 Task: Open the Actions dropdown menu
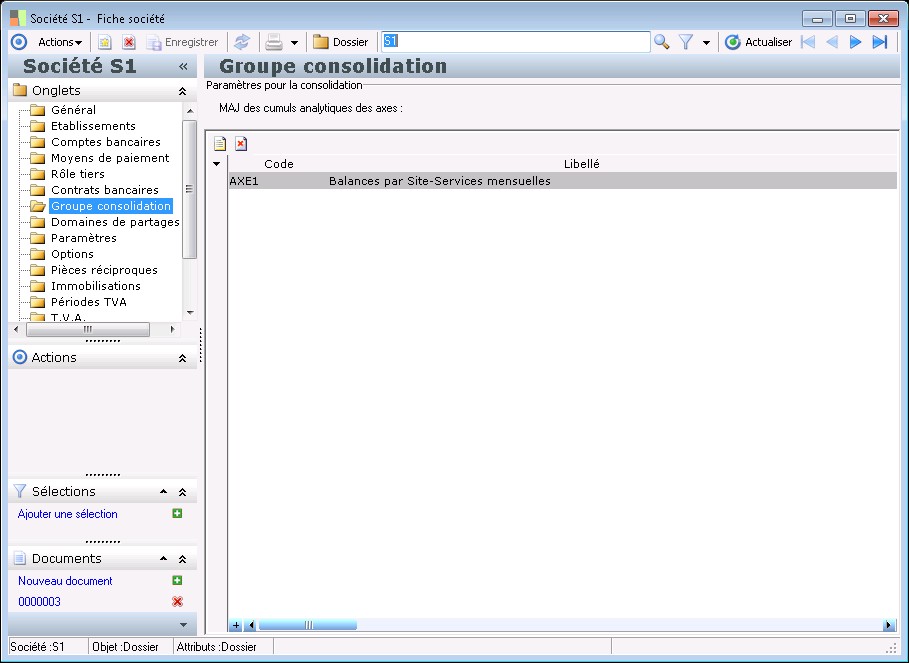pyautogui.click(x=60, y=42)
